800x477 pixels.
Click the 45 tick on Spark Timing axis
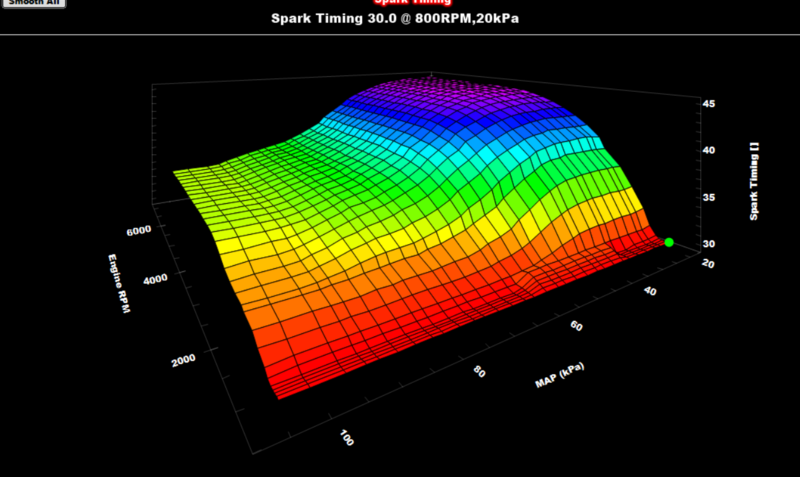(x=708, y=103)
